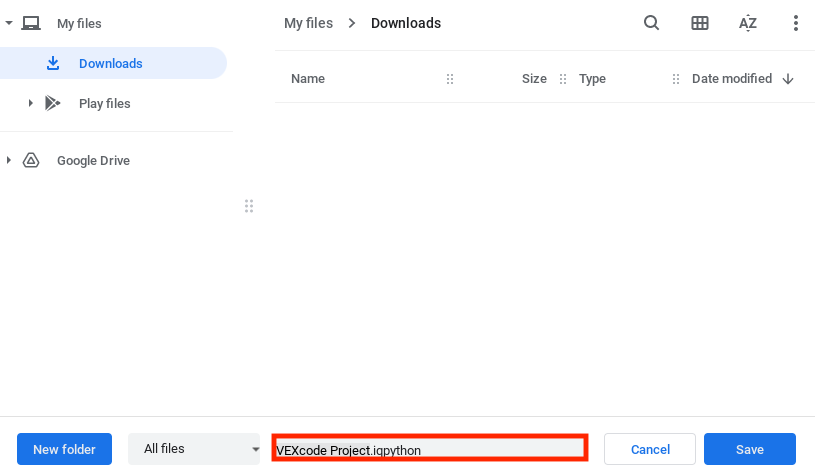815x475 pixels.
Task: Go to My files breadcrumb
Action: click(308, 23)
